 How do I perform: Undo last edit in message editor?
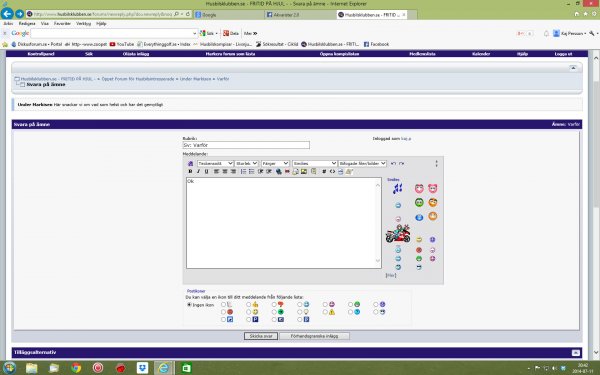[x=393, y=163]
